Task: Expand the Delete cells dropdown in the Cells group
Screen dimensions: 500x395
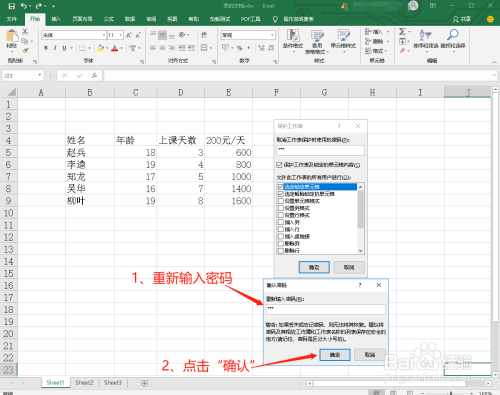Action: (x=388, y=41)
